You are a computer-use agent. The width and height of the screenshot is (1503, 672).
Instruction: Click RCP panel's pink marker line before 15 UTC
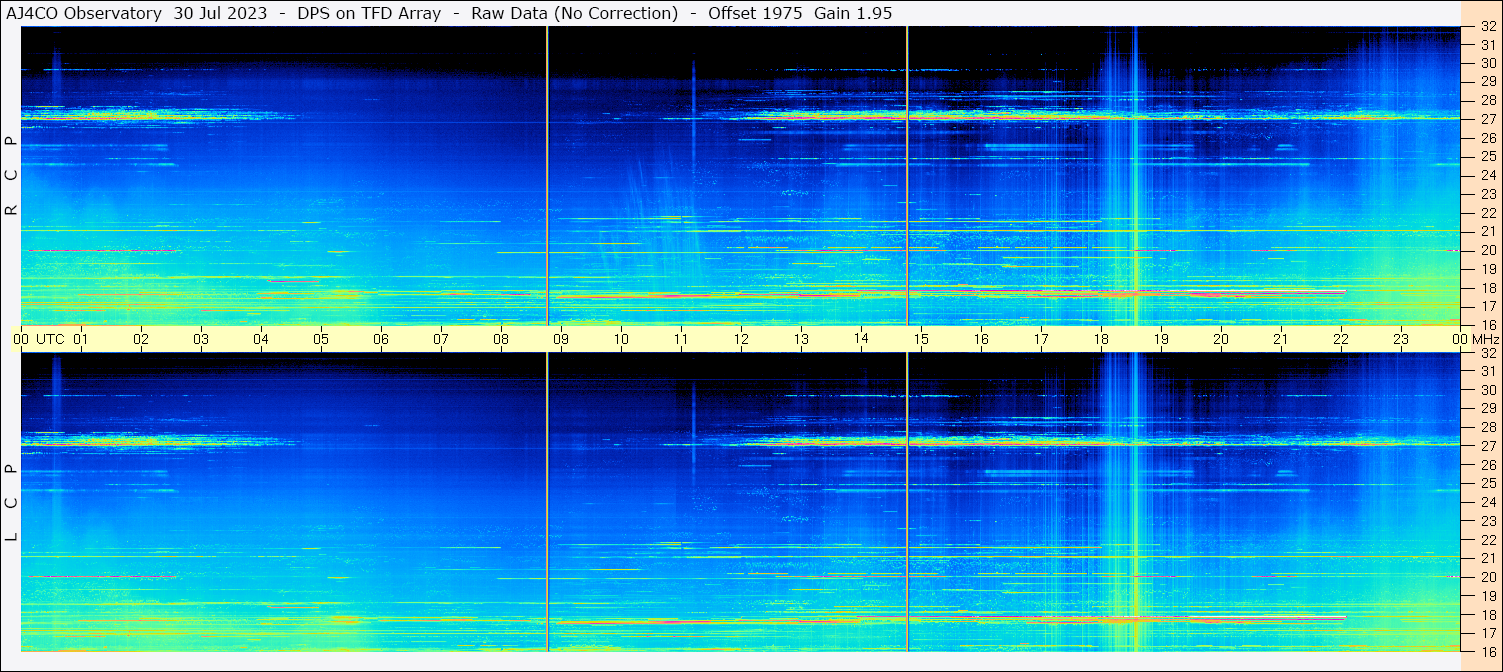click(x=907, y=176)
